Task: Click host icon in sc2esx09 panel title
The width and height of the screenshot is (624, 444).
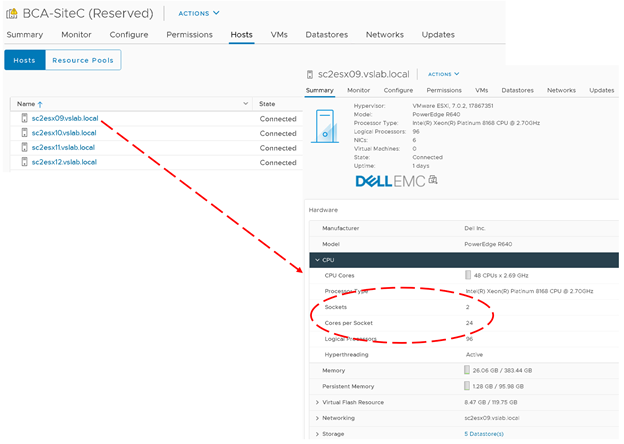Action: click(310, 74)
